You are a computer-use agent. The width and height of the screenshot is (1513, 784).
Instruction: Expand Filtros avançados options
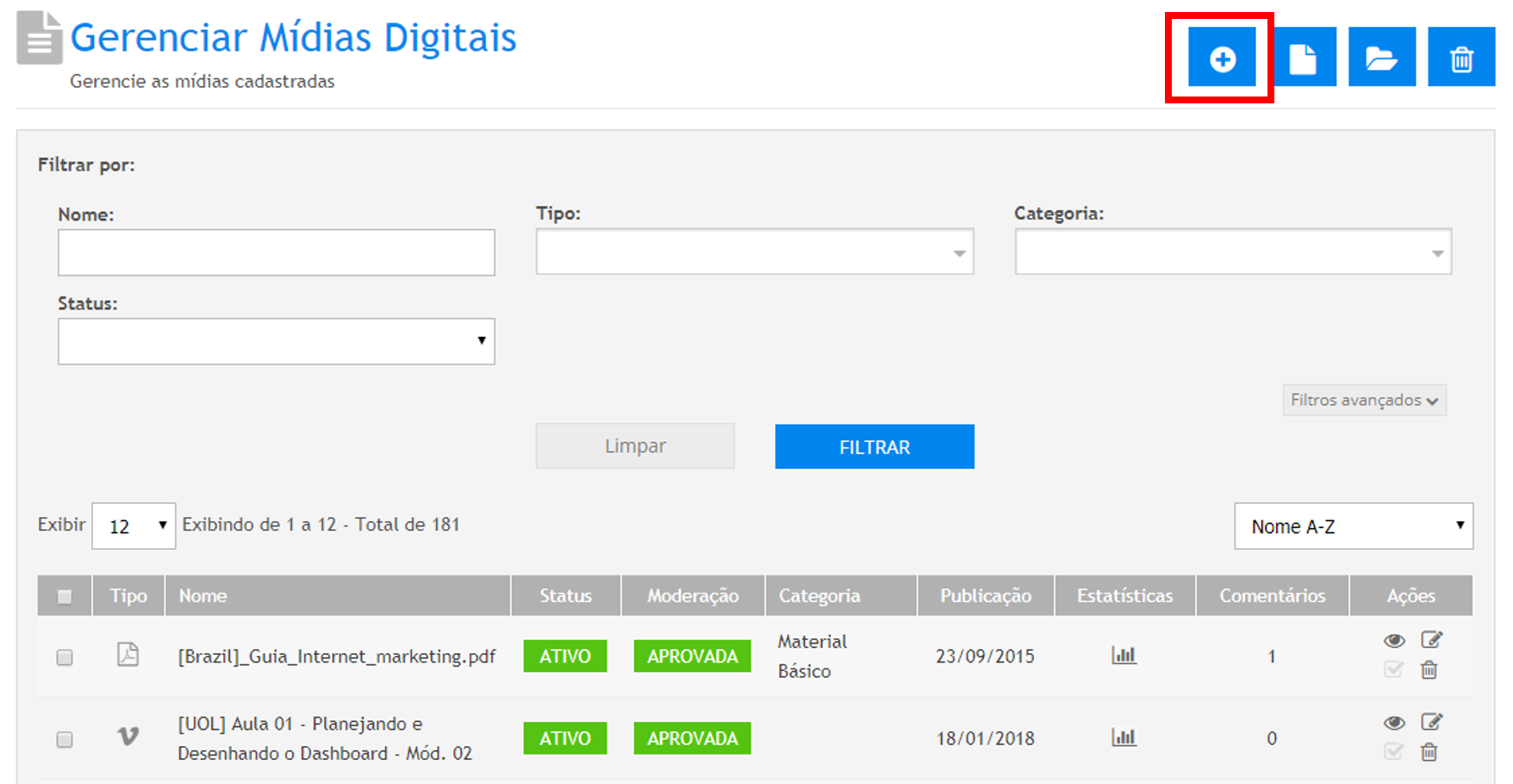[1363, 401]
